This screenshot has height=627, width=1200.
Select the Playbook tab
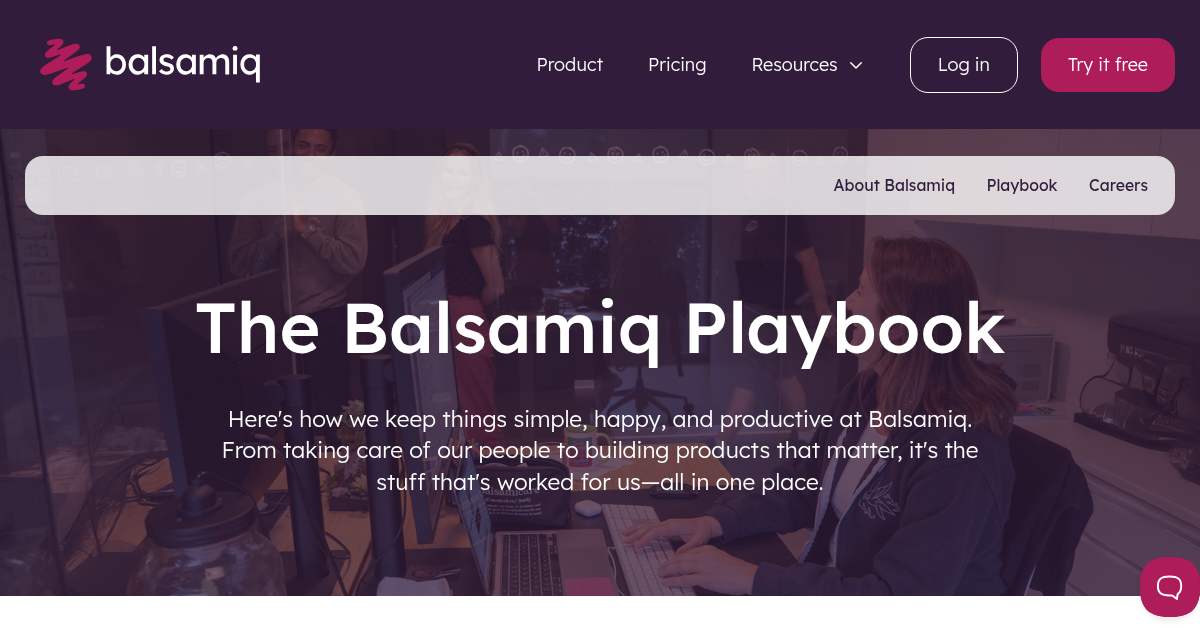(1022, 185)
